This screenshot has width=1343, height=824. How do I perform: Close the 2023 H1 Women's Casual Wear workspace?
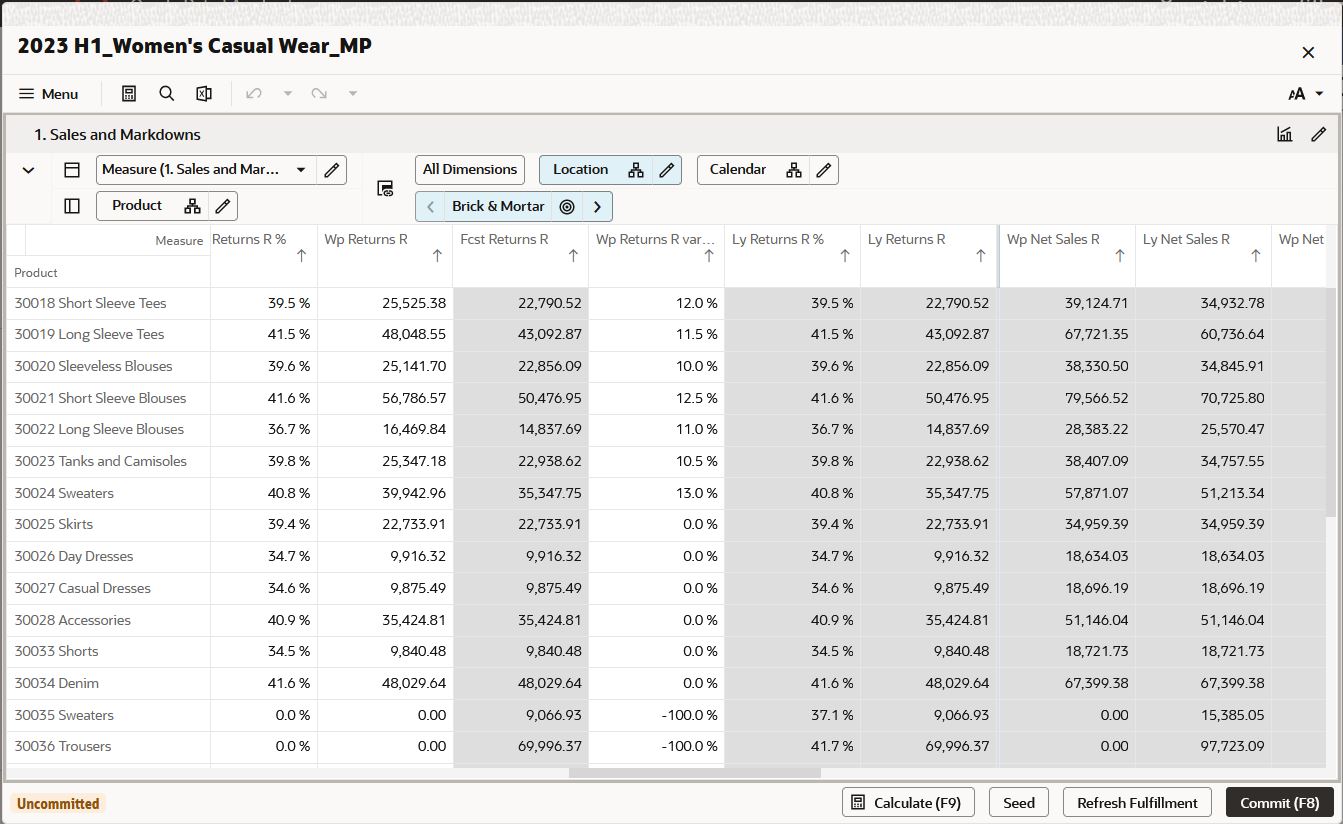coord(1308,52)
